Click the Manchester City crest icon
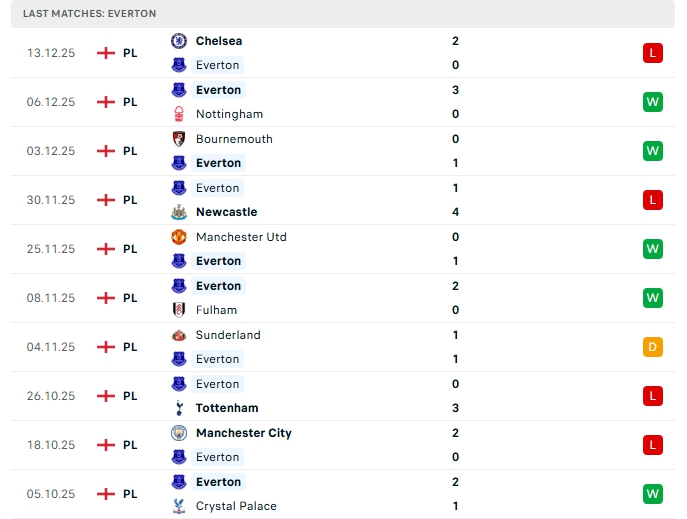The height and width of the screenshot is (519, 687). point(179,433)
